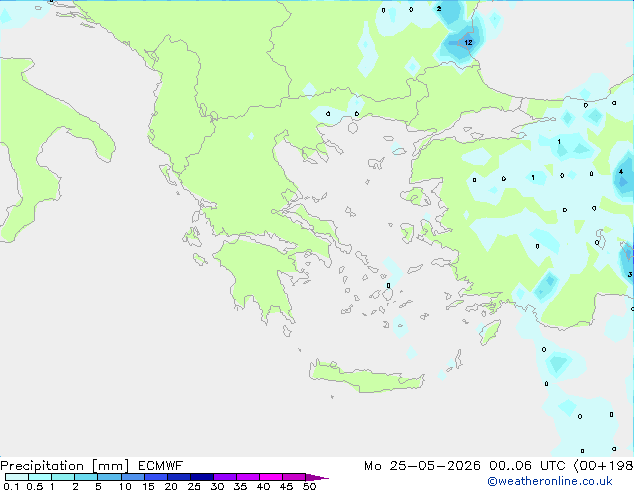This screenshot has height=490, width=634.
Task: Click the 'Precipitation [mm]' label
Action: coord(64,466)
